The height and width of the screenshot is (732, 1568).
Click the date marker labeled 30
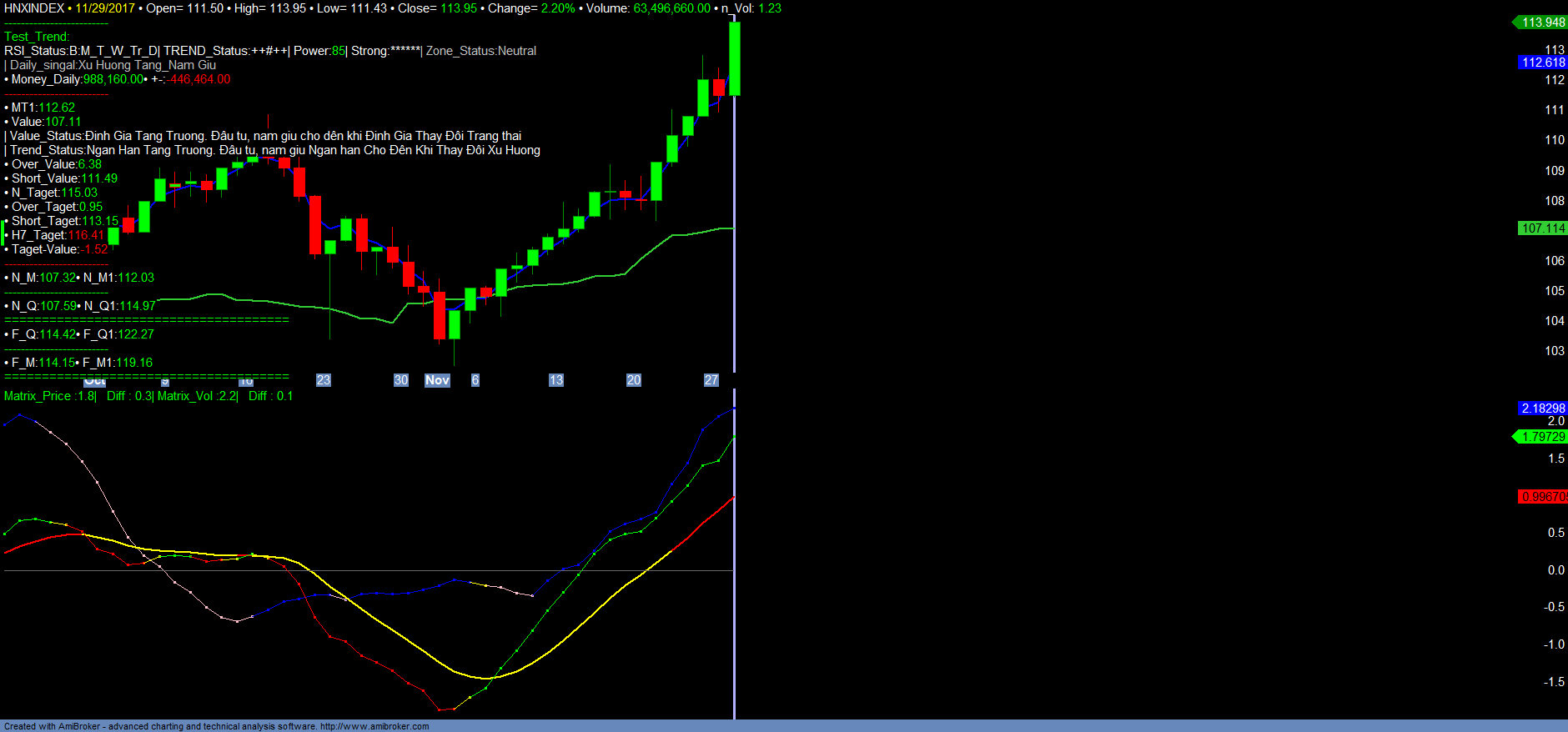click(x=401, y=380)
